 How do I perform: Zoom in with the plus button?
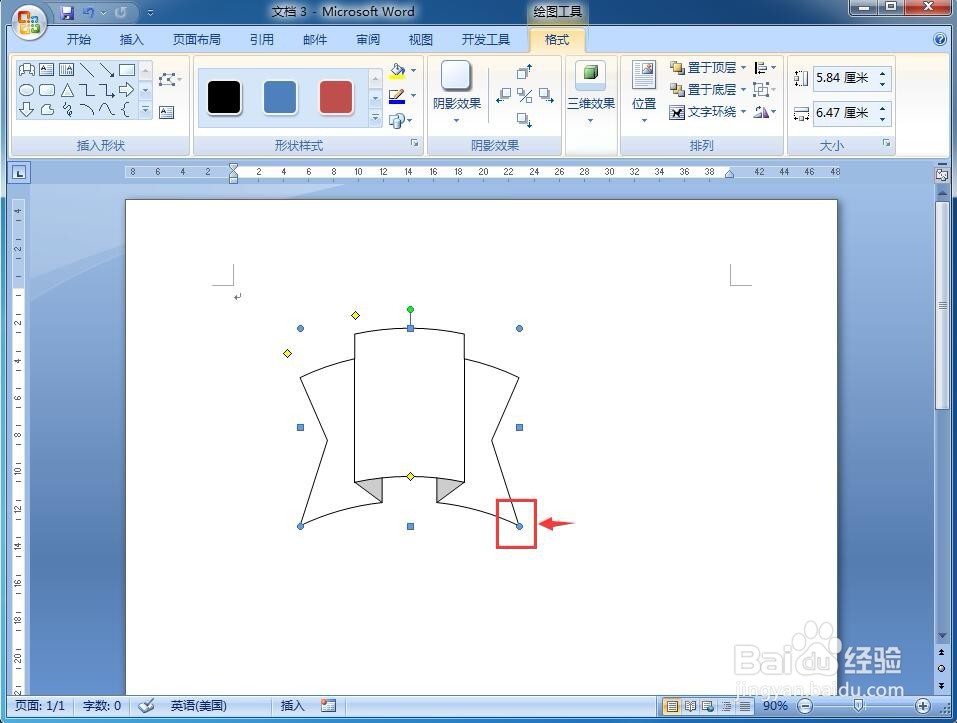pos(923,707)
